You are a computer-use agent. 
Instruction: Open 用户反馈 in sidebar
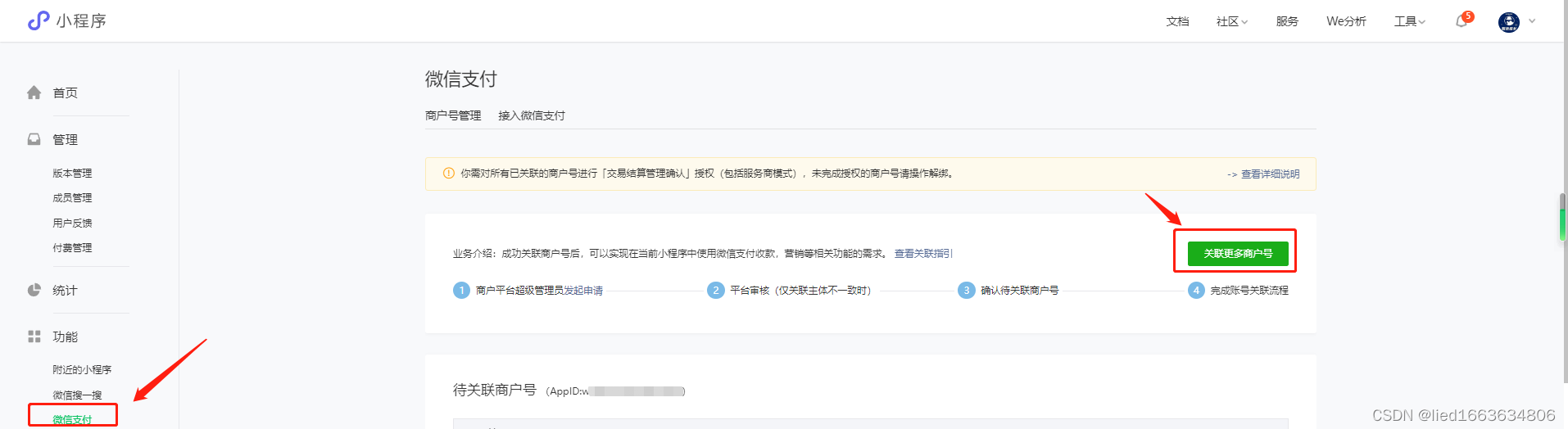(72, 223)
